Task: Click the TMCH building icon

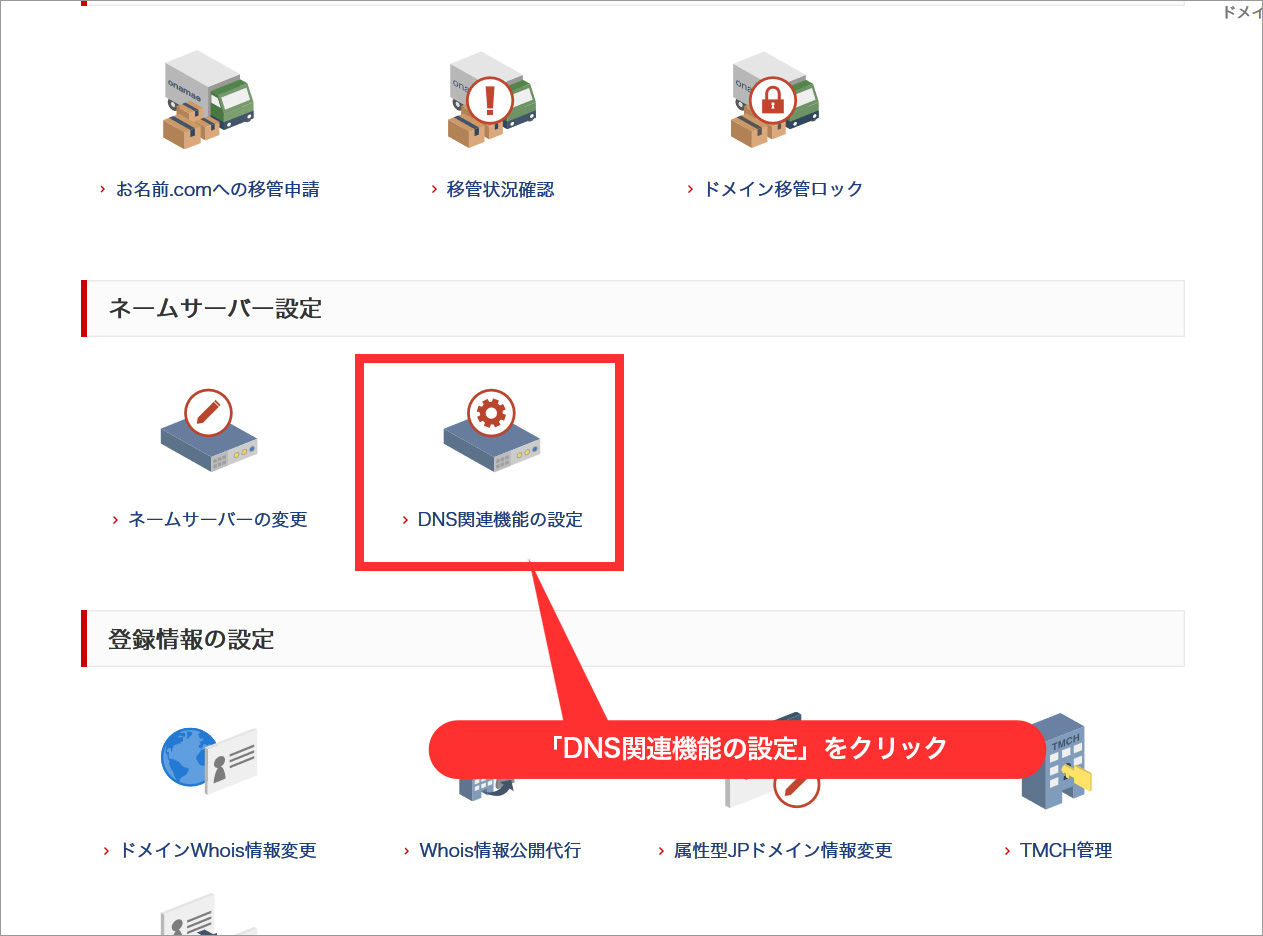Action: 1057,760
